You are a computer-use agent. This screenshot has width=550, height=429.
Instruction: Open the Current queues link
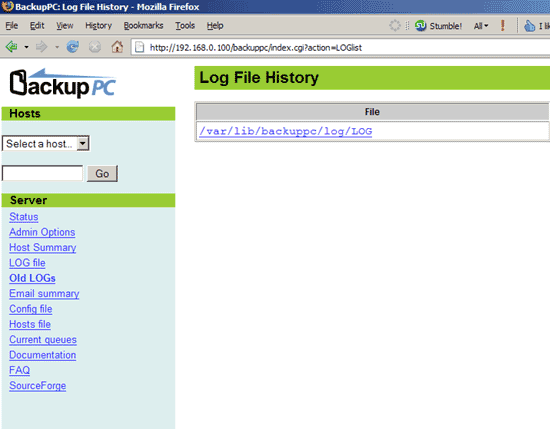43,340
